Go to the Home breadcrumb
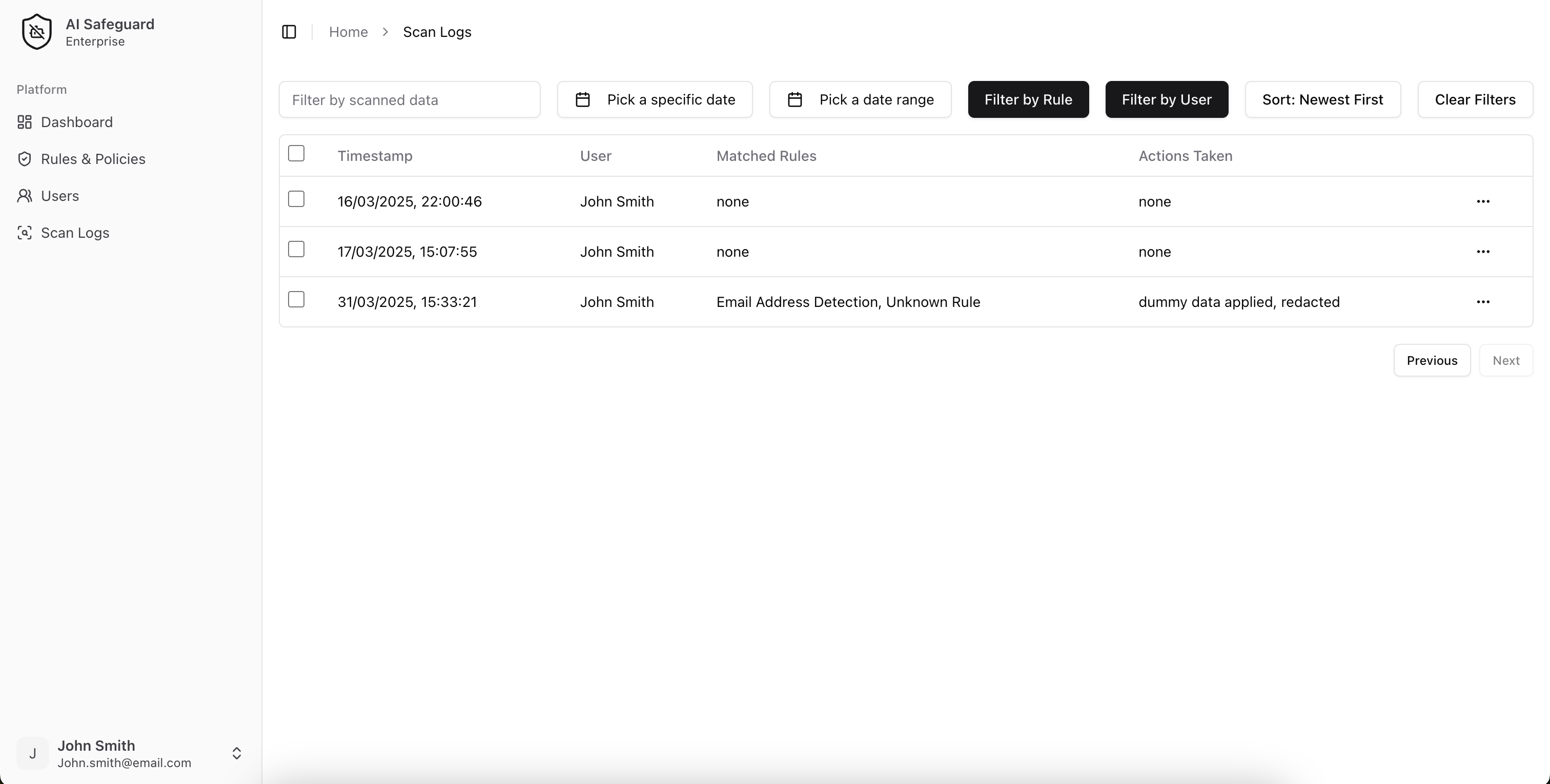 pos(348,32)
